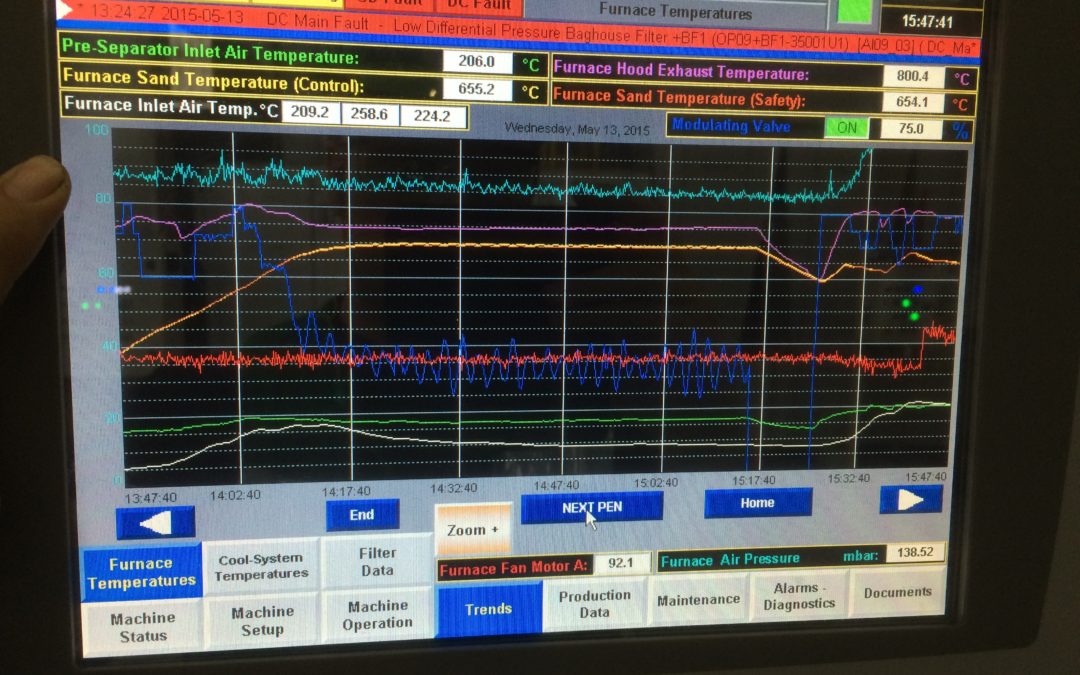
Task: Click the 15:17:40 time axis label
Action: click(x=754, y=481)
